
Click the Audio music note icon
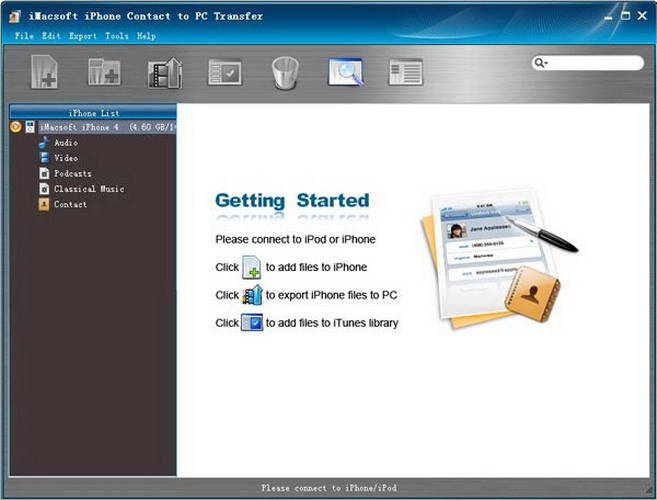[44, 142]
